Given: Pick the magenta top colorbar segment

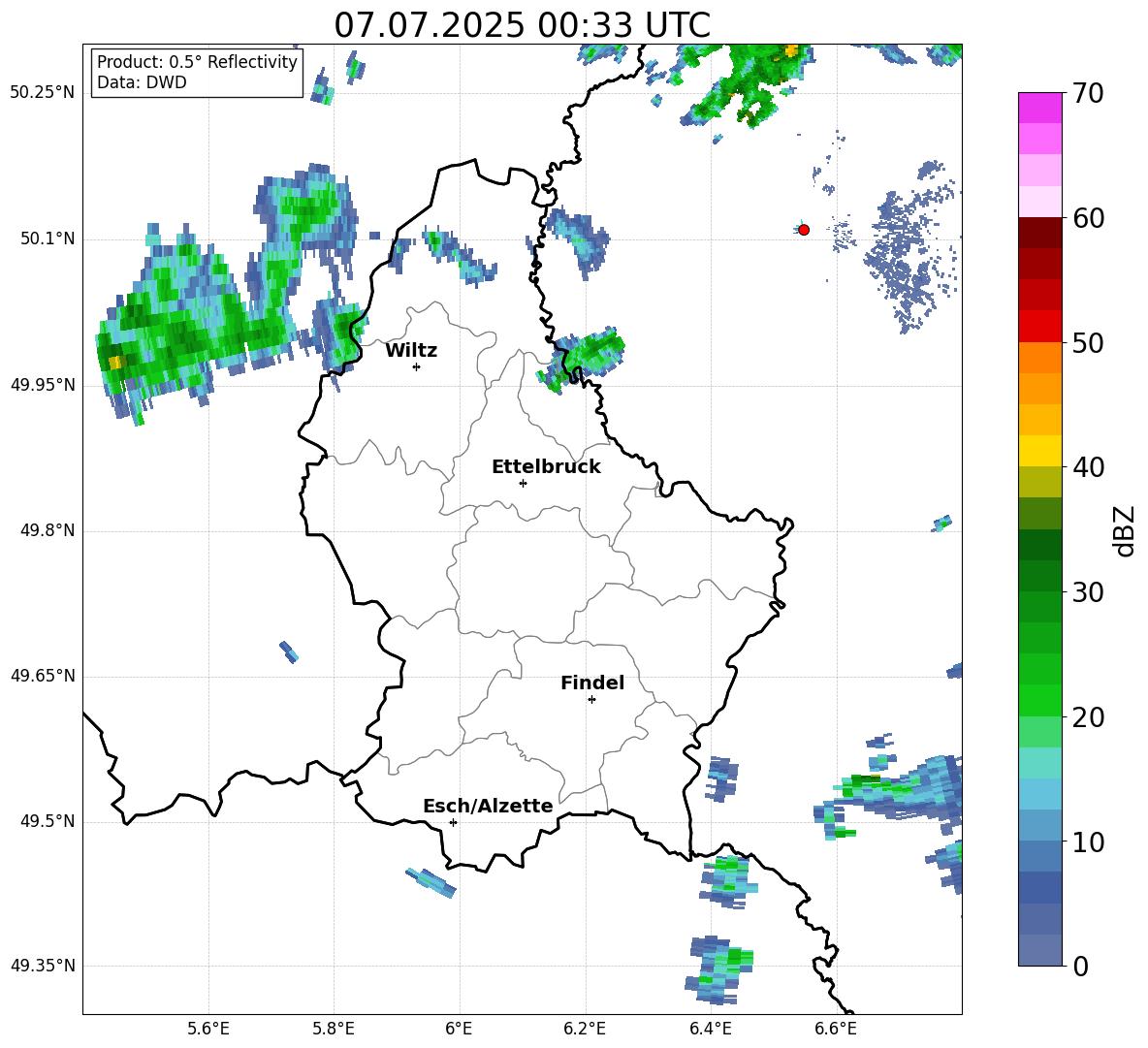Looking at the screenshot, I should coord(1039,108).
